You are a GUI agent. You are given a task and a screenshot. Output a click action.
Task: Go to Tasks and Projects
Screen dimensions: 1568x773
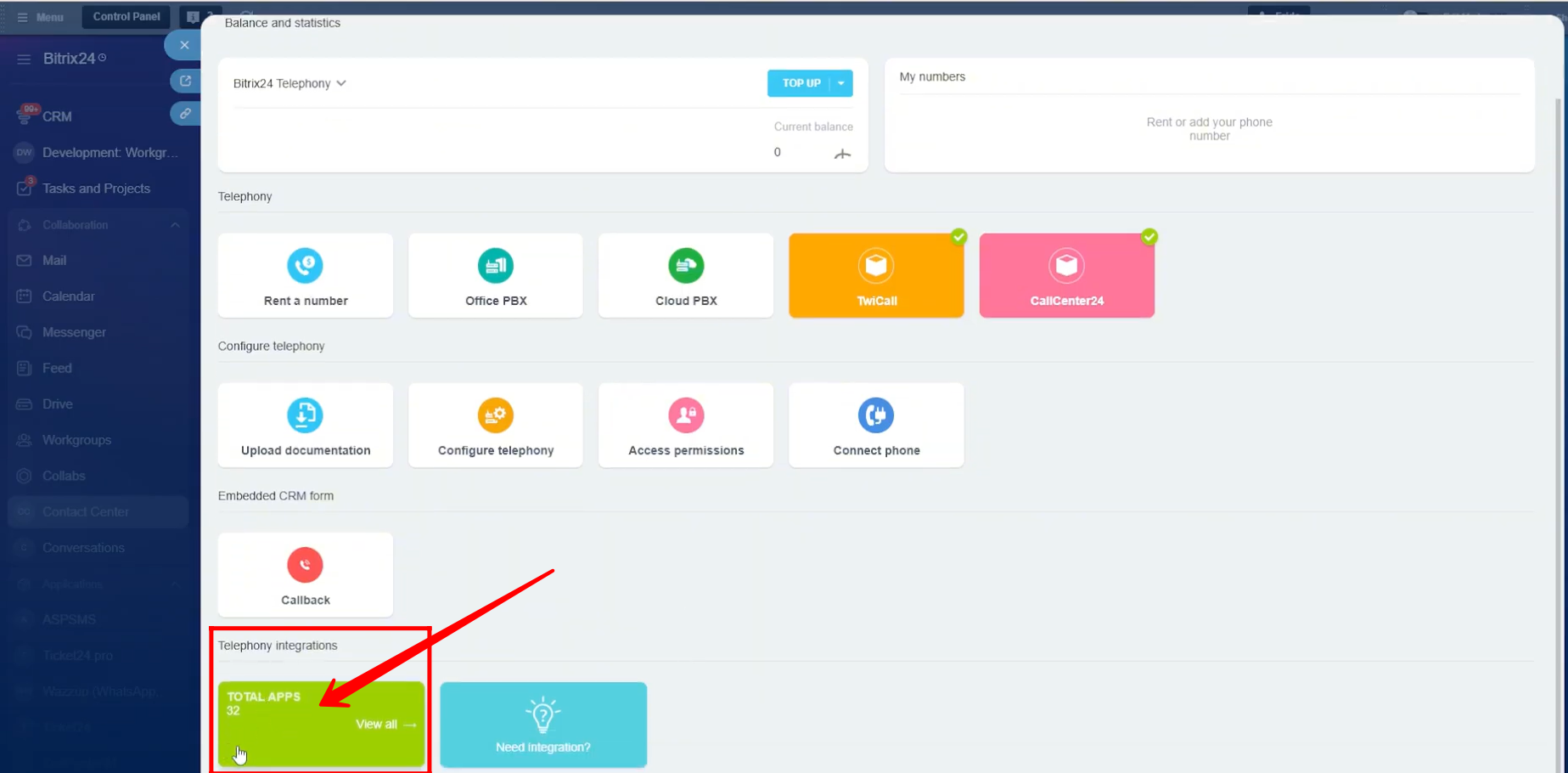(96, 189)
